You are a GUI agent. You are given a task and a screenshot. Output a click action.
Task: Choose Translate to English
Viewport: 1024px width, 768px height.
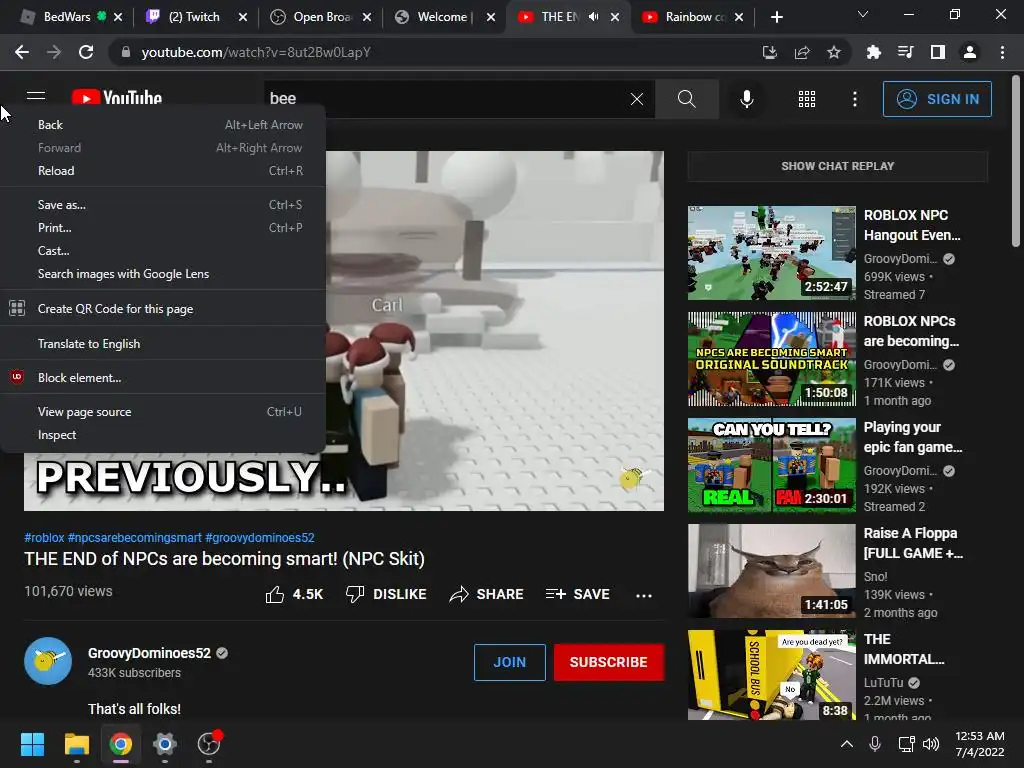[163, 344]
